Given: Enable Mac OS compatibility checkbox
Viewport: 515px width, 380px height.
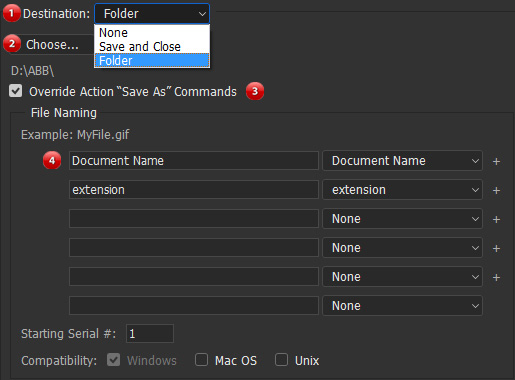Looking at the screenshot, I should (x=201, y=360).
